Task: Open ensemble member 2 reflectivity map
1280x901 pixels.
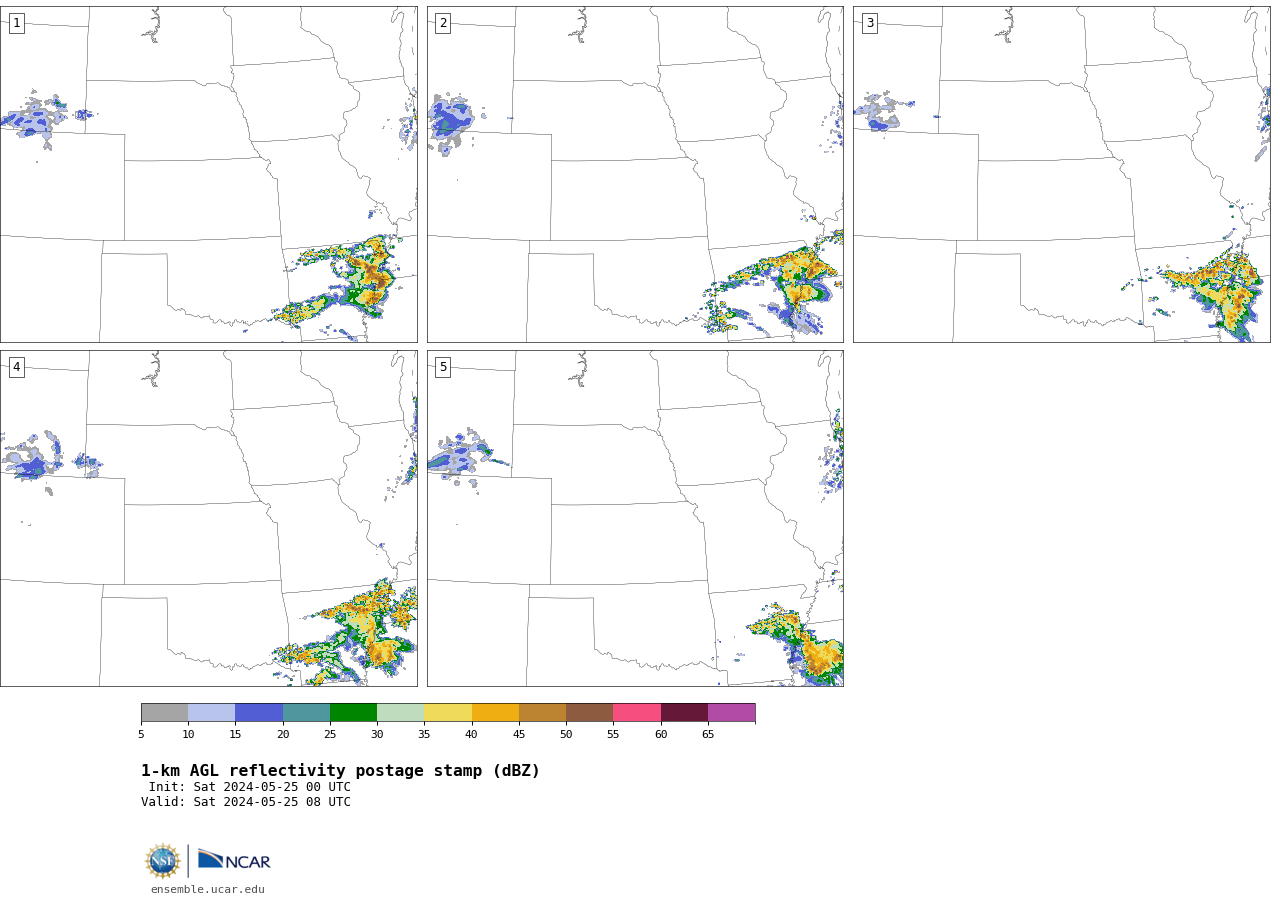Action: (635, 174)
